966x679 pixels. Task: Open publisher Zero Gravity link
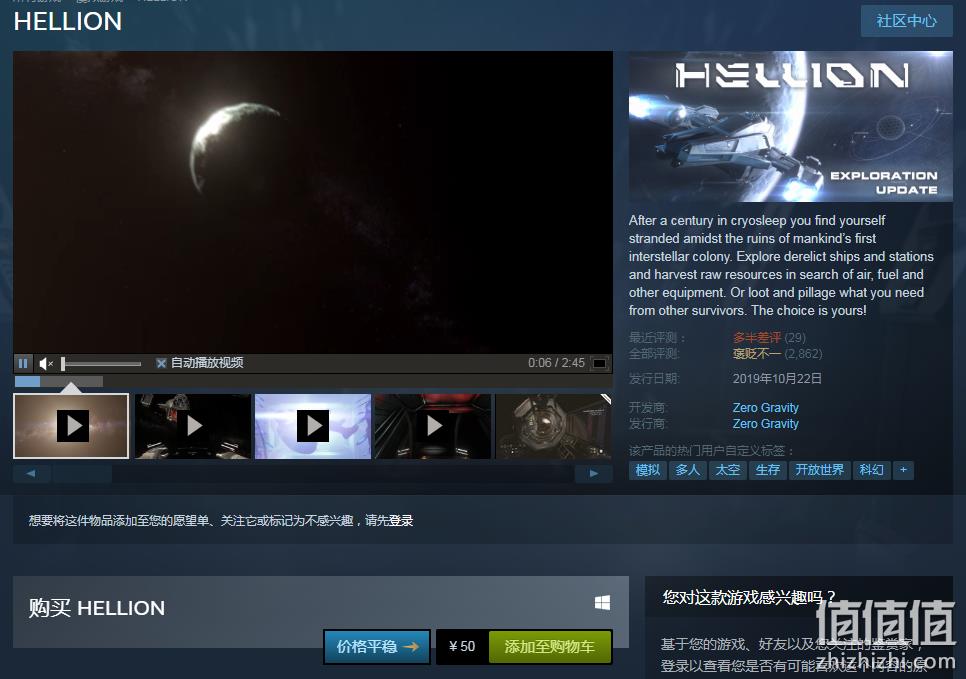click(x=765, y=423)
